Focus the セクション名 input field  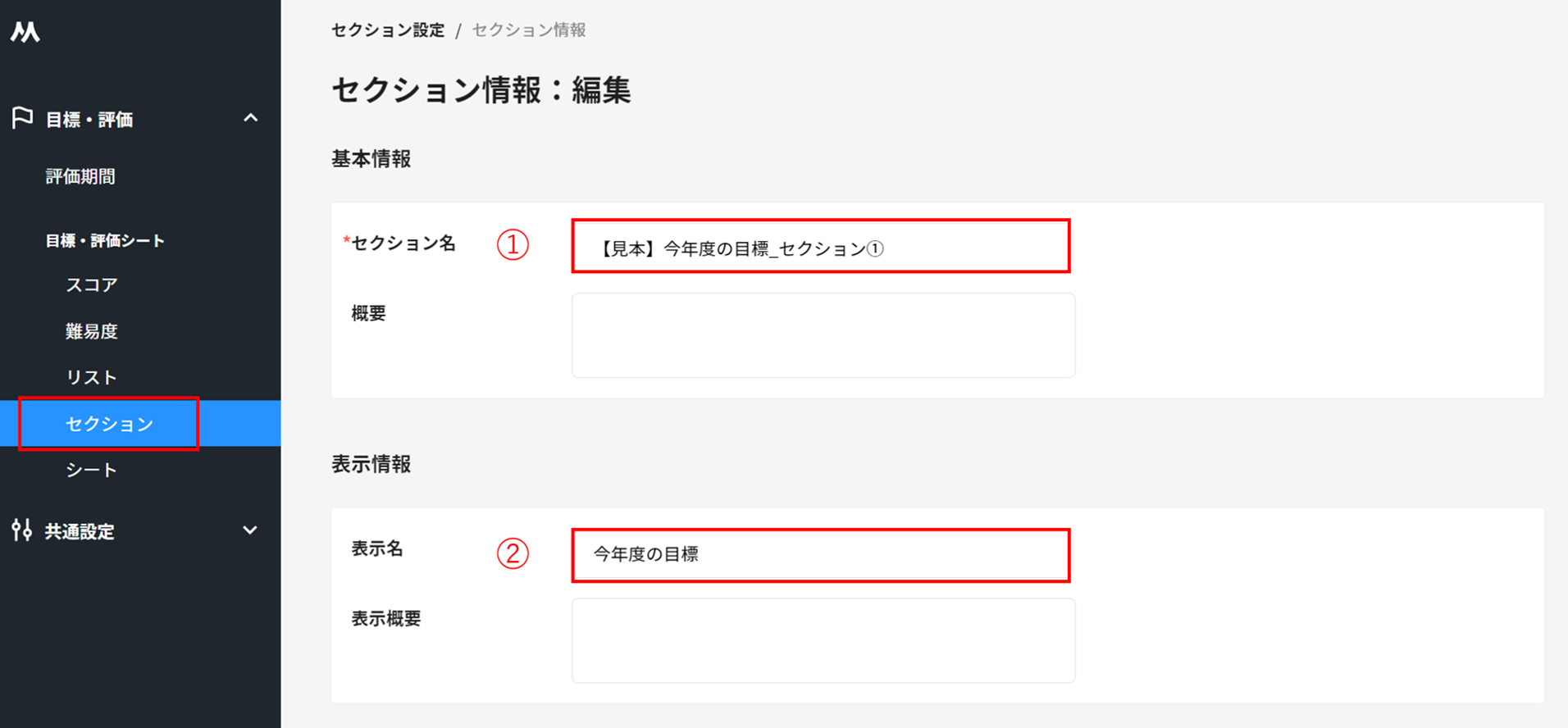tap(821, 247)
